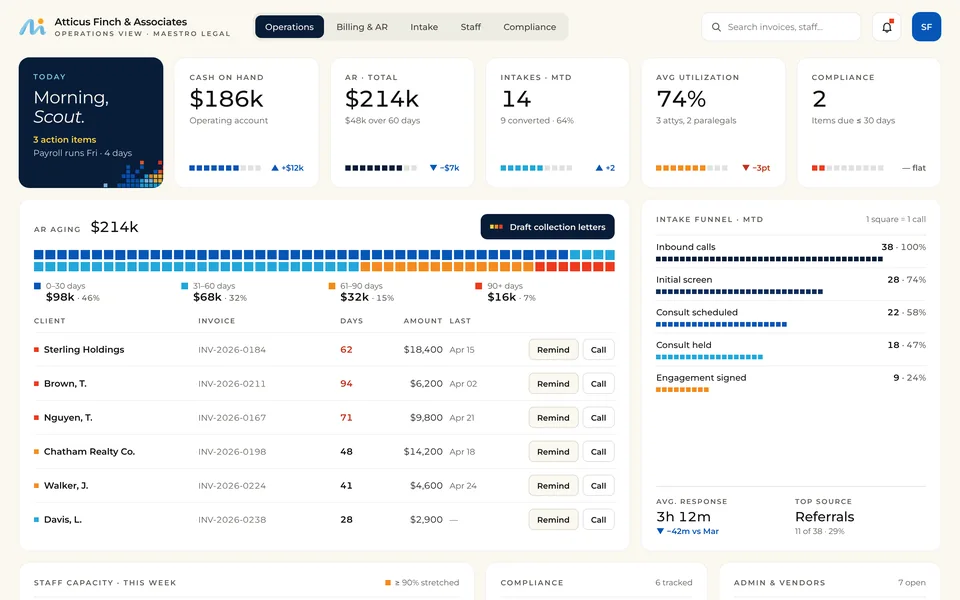The height and width of the screenshot is (600, 960).
Task: Open the Cash on Hand $186k card
Action: click(x=247, y=122)
